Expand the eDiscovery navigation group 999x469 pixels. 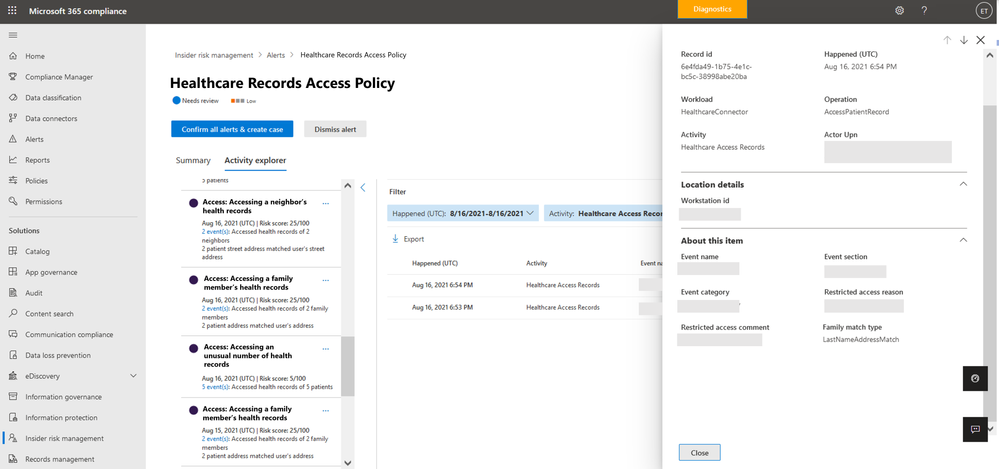click(x=133, y=376)
